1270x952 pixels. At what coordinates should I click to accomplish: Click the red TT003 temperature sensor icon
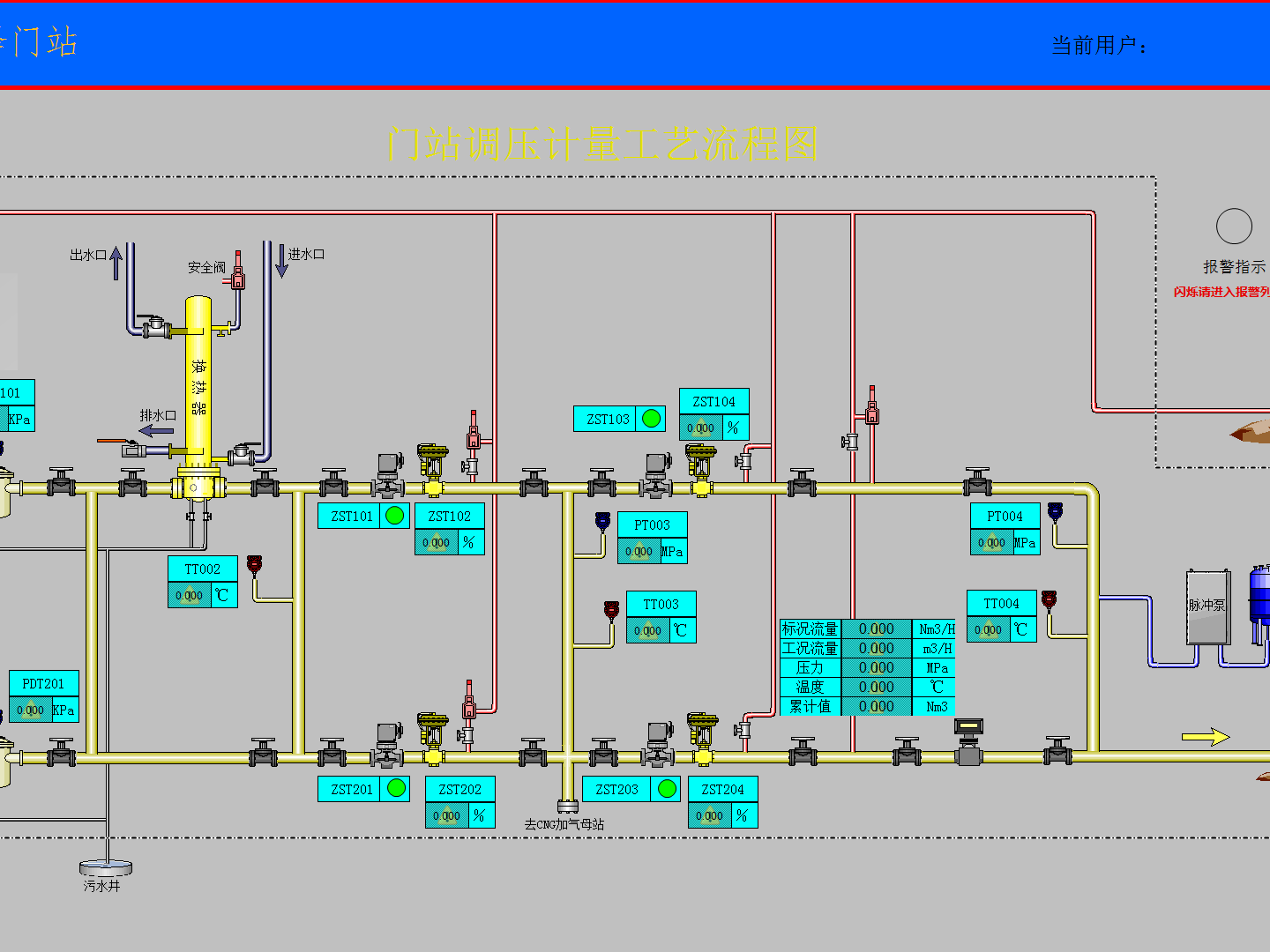611,610
